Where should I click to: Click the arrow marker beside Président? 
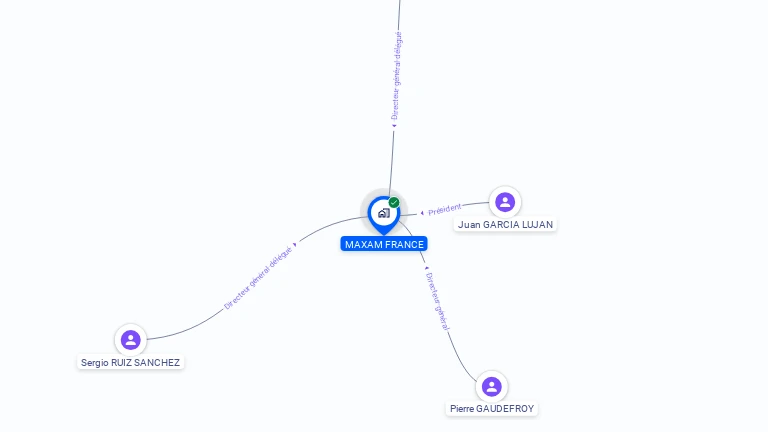pyautogui.click(x=422, y=213)
